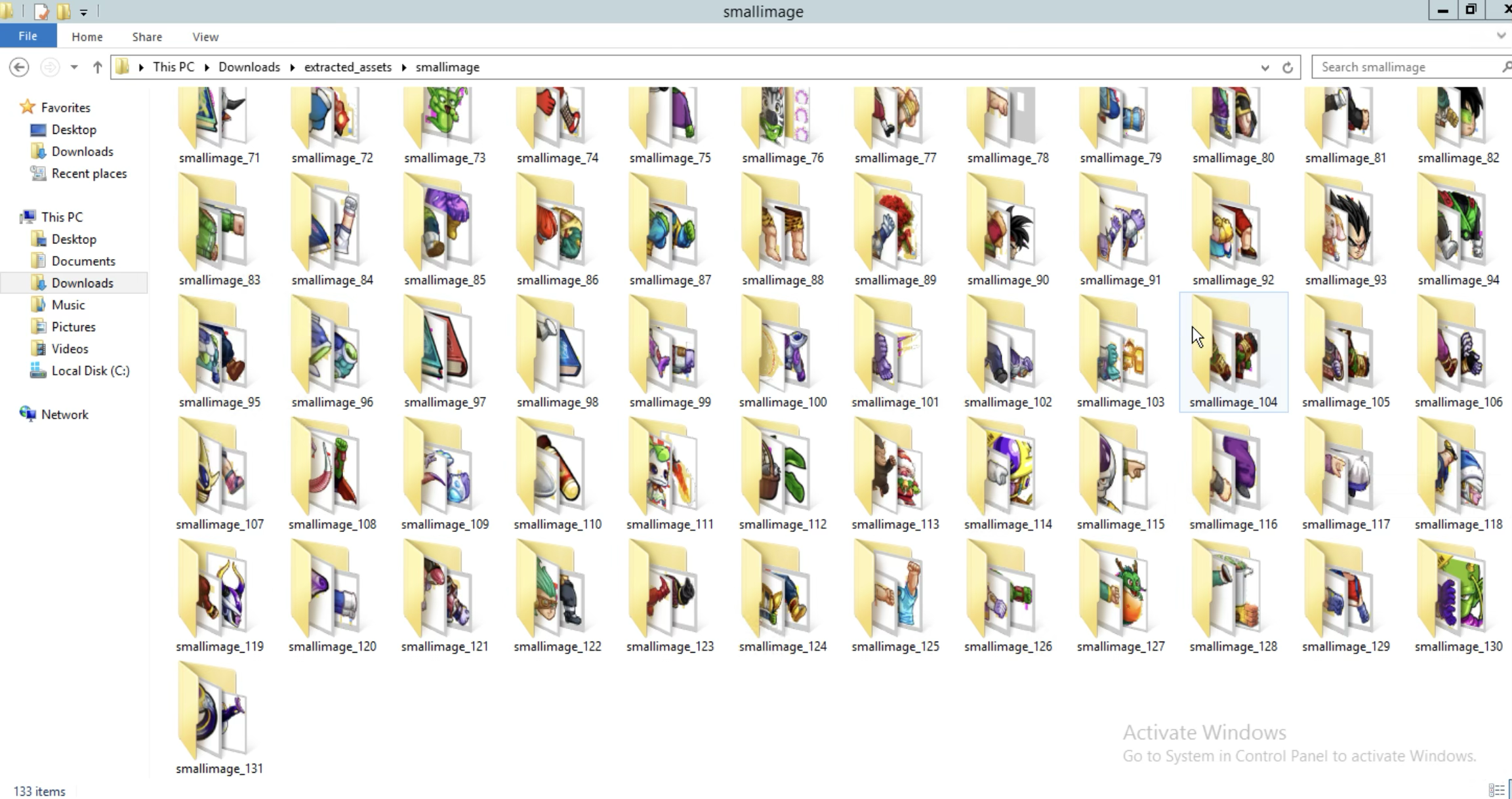Open Network in the navigation pane
The height and width of the screenshot is (799, 1512).
point(64,415)
